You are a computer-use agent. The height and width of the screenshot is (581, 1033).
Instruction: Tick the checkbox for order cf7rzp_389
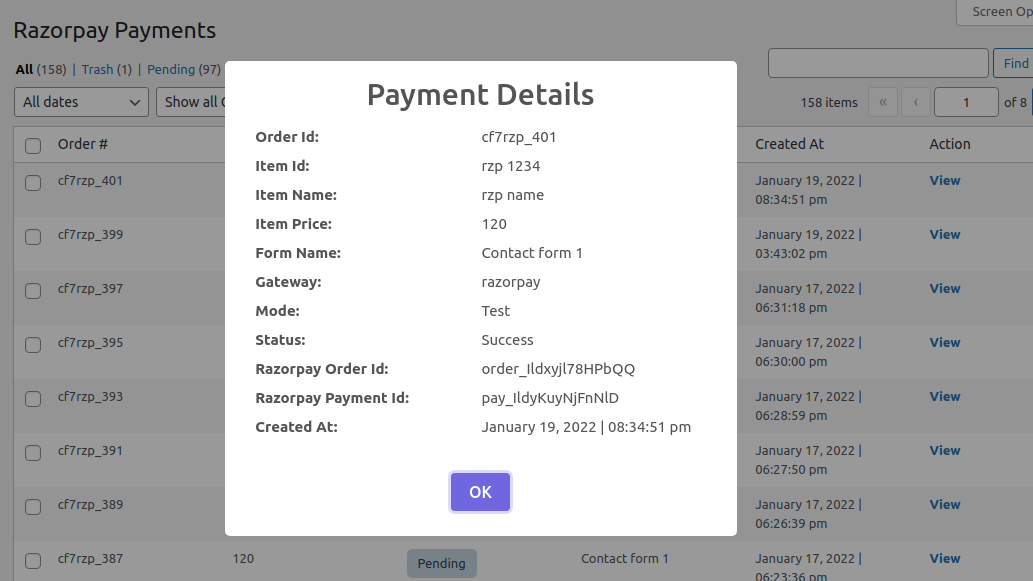(x=33, y=507)
